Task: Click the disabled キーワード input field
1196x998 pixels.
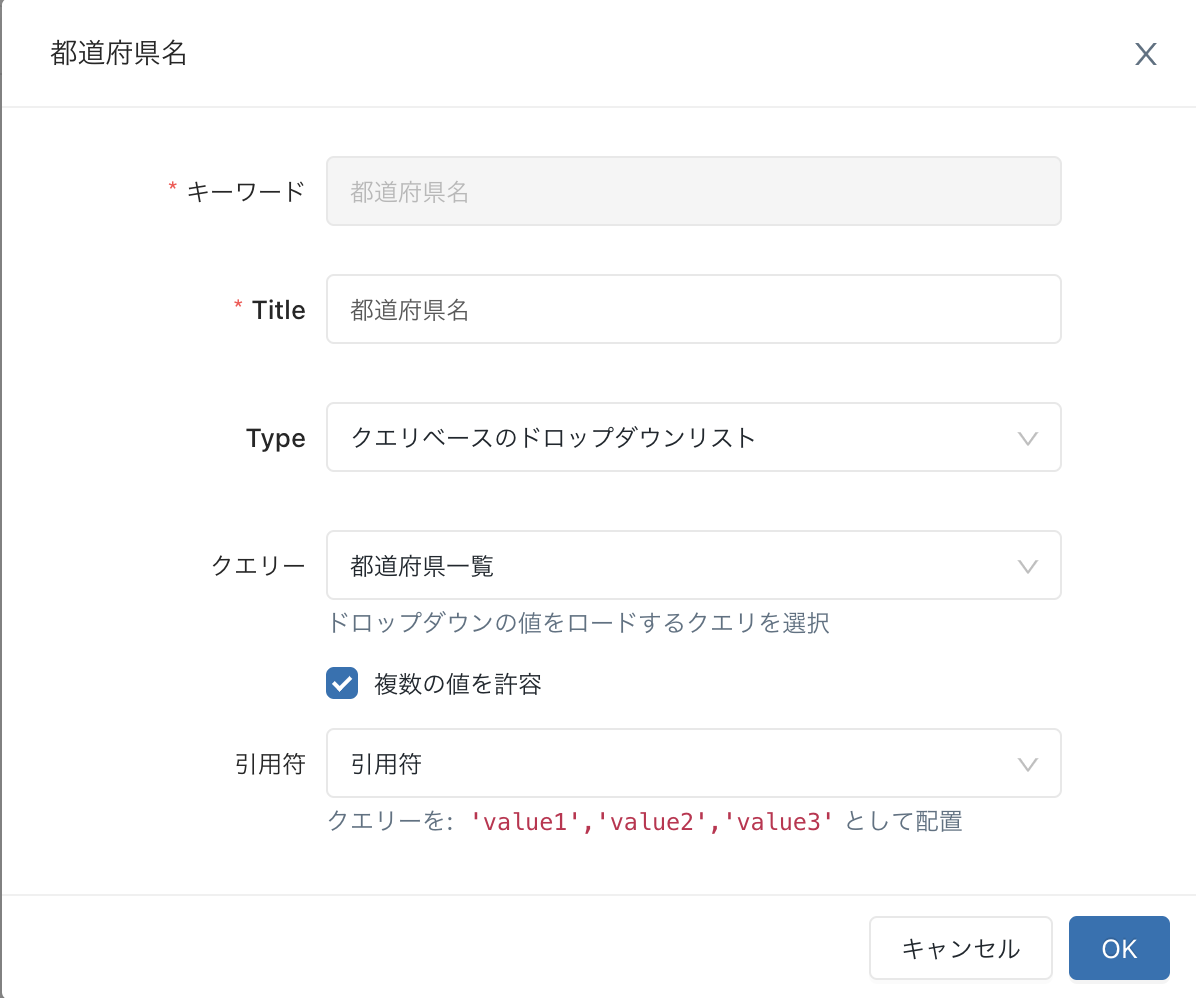Action: point(692,191)
